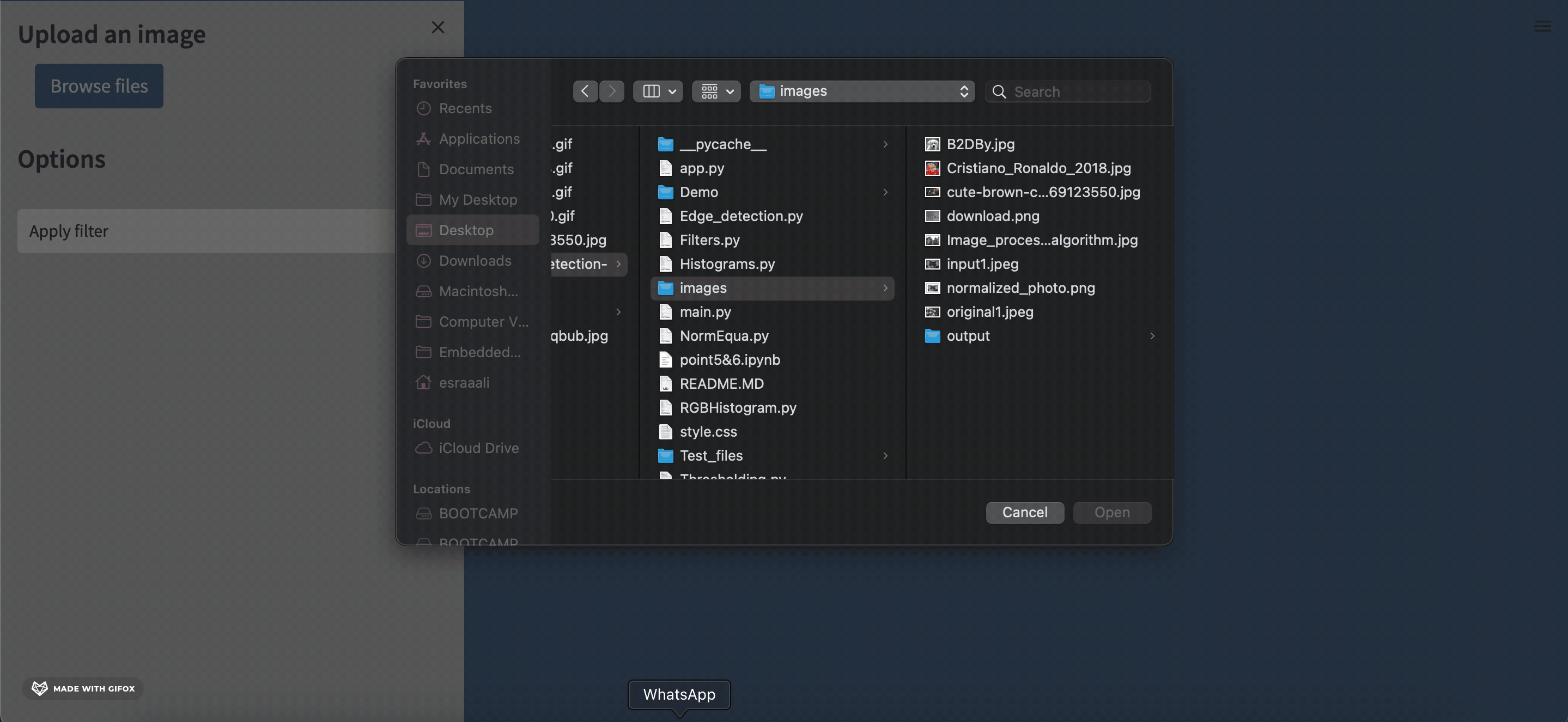Expand the images folder in file browser

click(883, 288)
